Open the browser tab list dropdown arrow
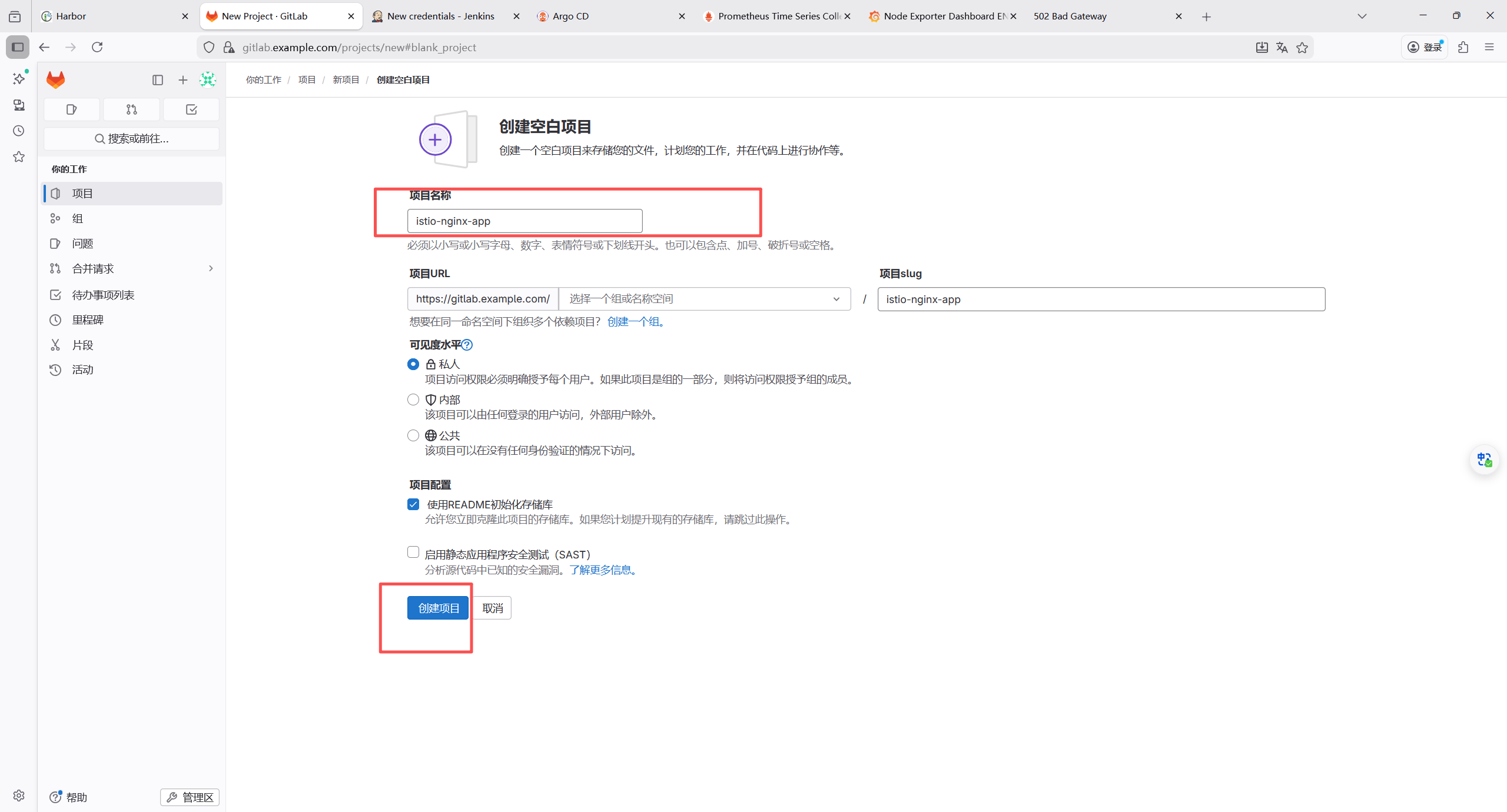This screenshot has height=812, width=1507. point(1362,16)
